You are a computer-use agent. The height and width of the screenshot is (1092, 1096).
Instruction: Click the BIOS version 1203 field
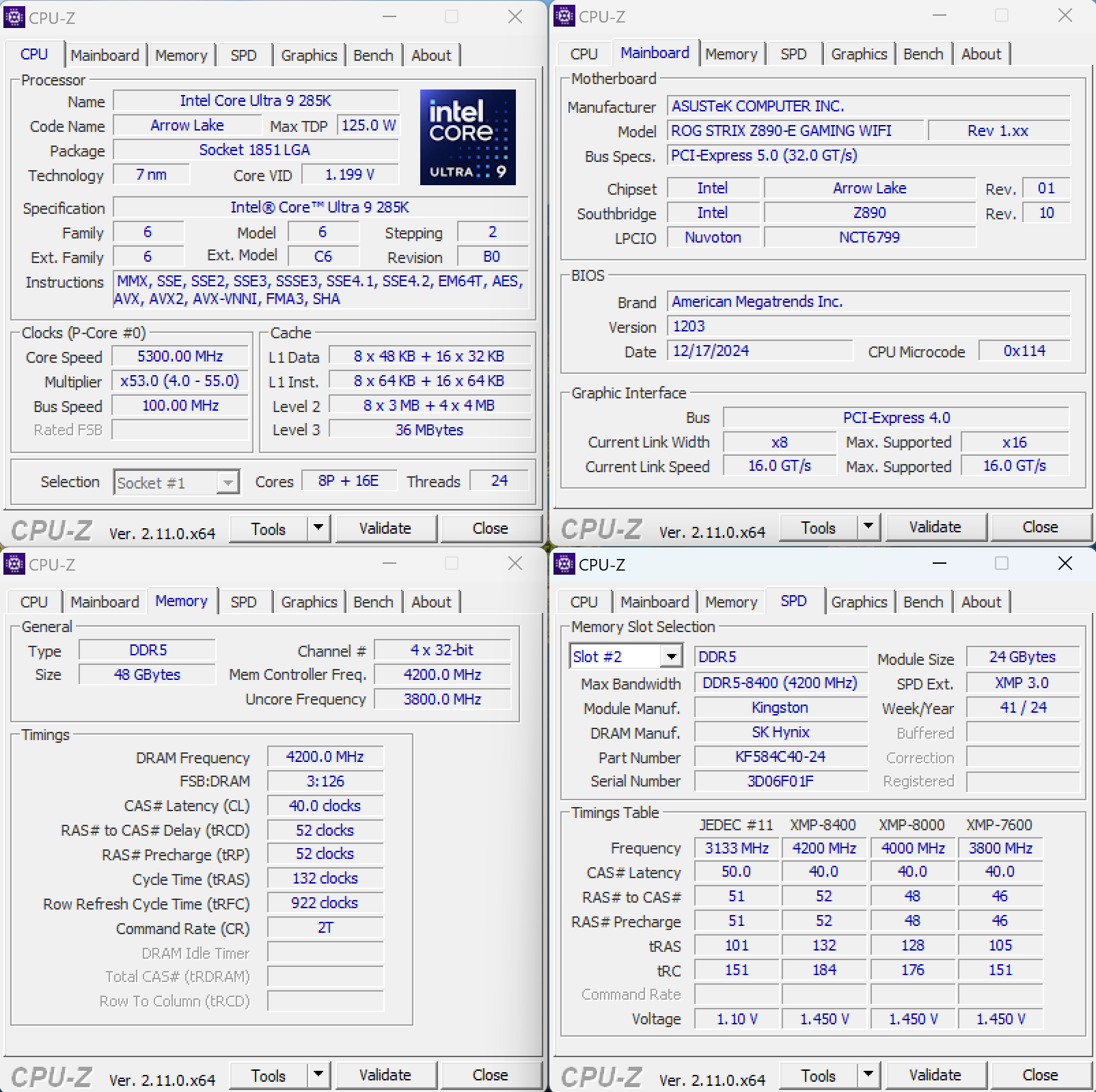click(868, 326)
